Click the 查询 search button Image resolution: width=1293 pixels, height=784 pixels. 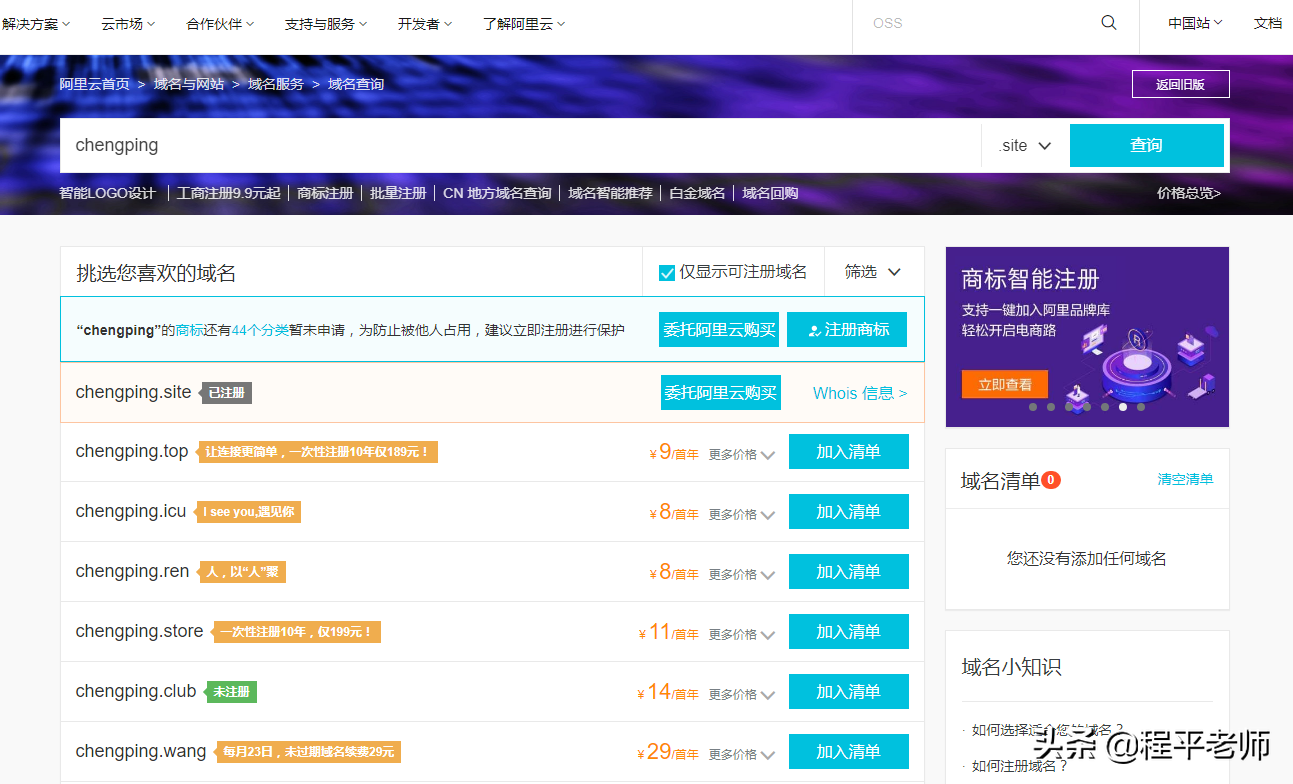(1147, 145)
